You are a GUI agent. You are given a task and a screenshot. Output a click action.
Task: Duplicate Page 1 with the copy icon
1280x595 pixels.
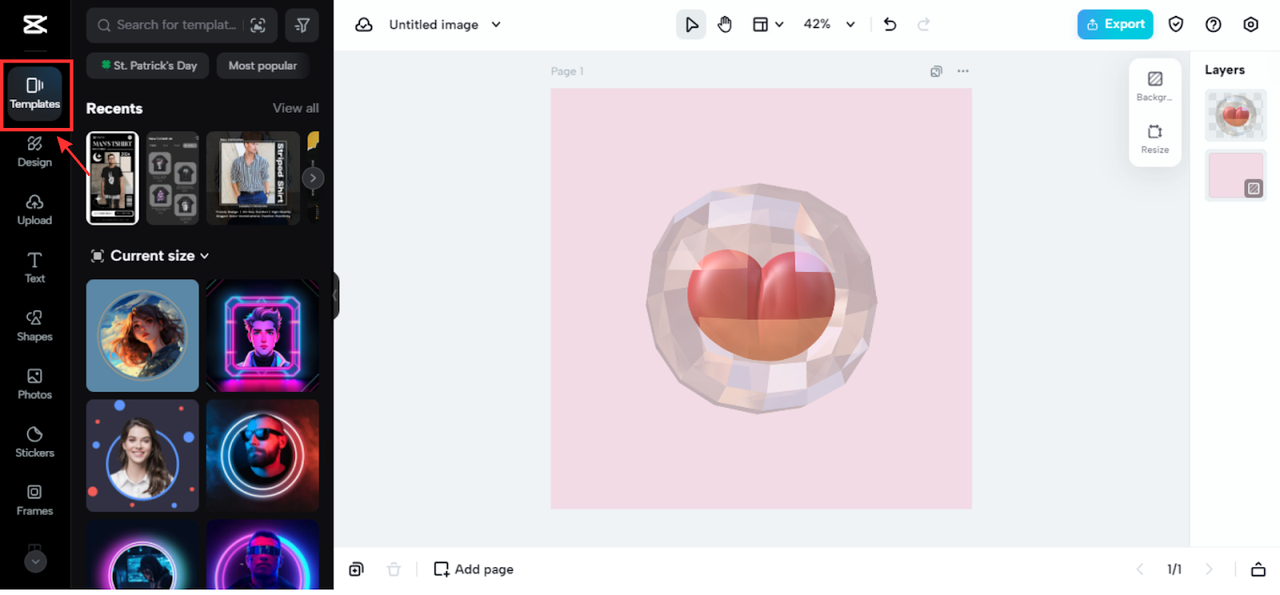click(936, 71)
